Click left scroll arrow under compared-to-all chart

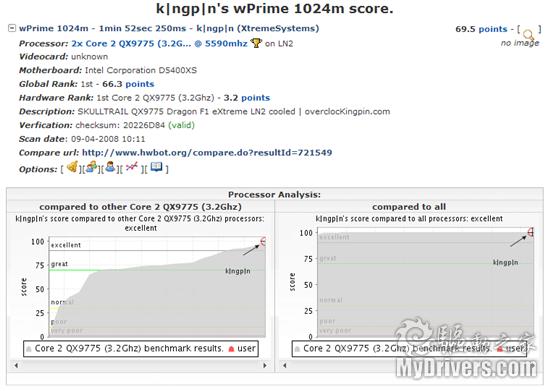tap(285, 365)
